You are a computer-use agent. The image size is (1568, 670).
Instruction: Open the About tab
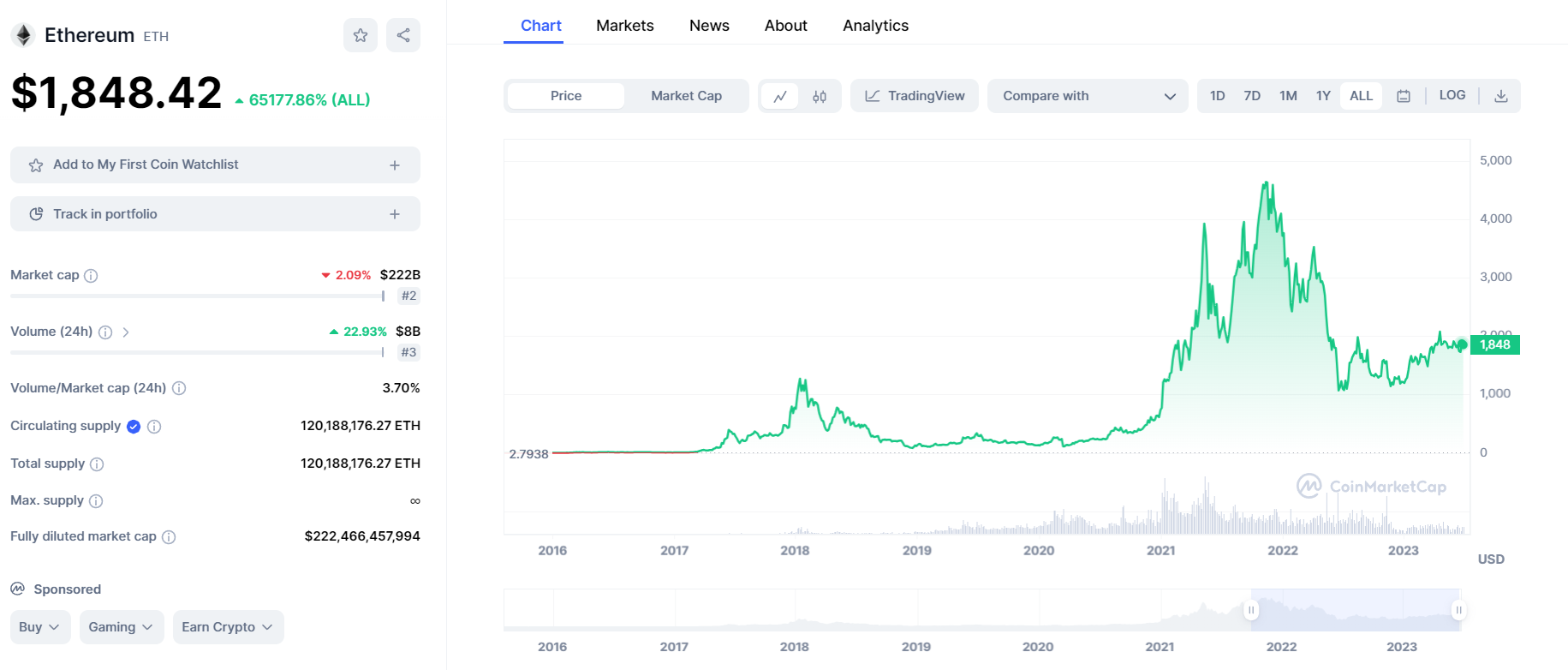point(786,26)
